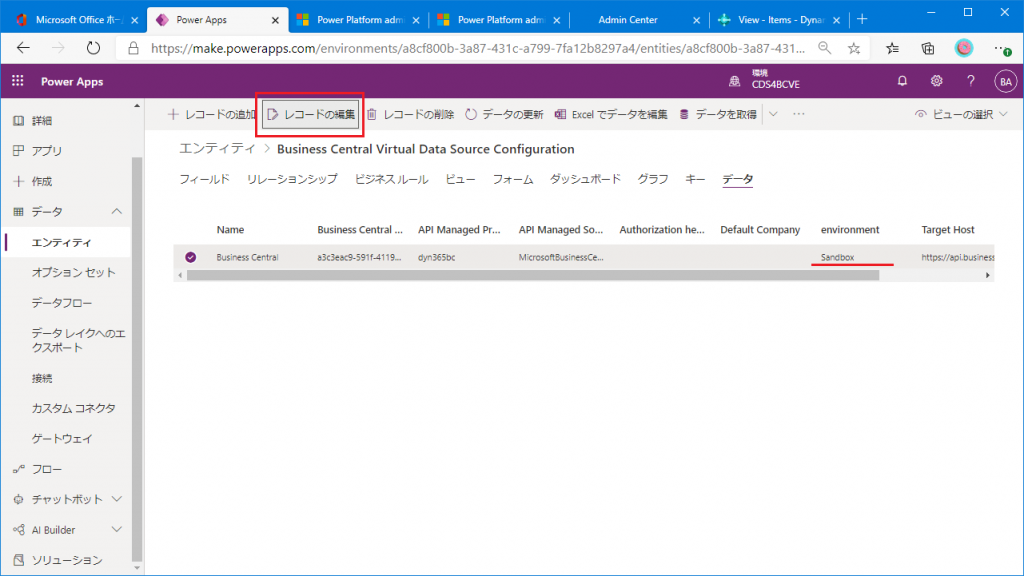Click データを取得 to get data
Viewport: 1024px width, 576px height.
[718, 114]
